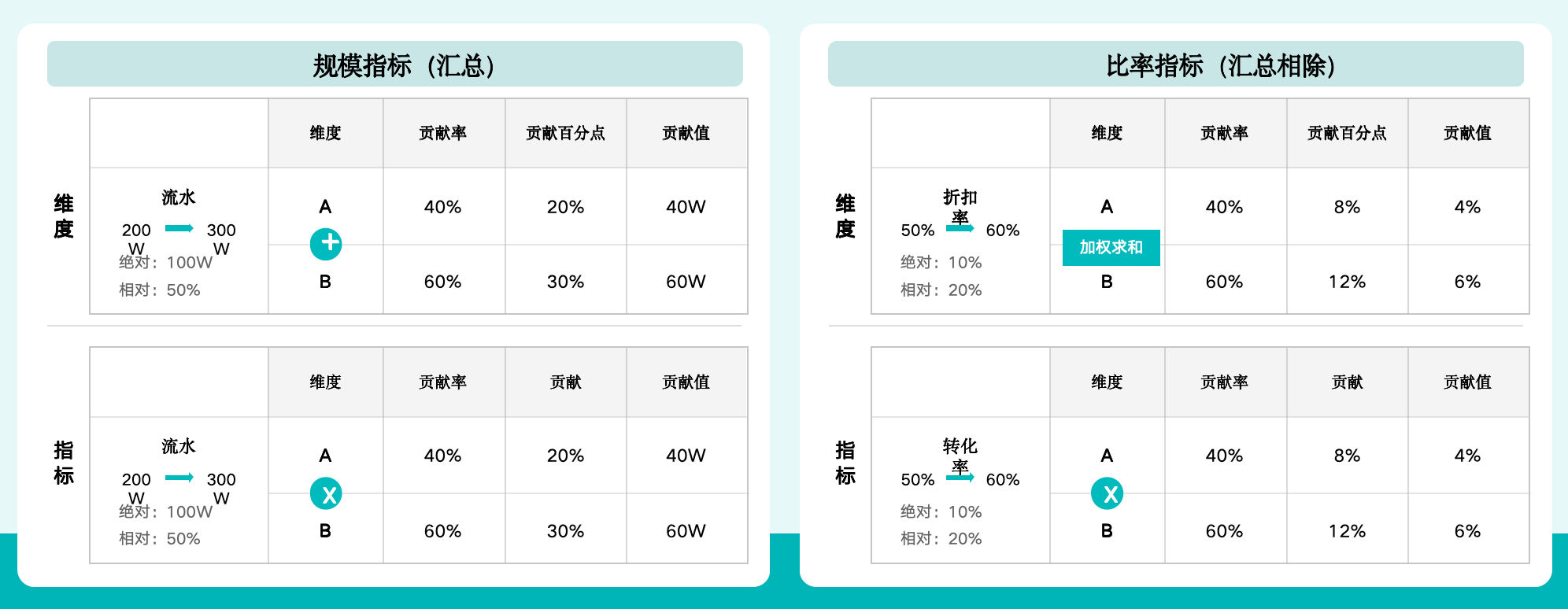Image resolution: width=1568 pixels, height=609 pixels.
Task: Click the teal arrow between 200W and 300W in top-left table
Action: (x=179, y=229)
